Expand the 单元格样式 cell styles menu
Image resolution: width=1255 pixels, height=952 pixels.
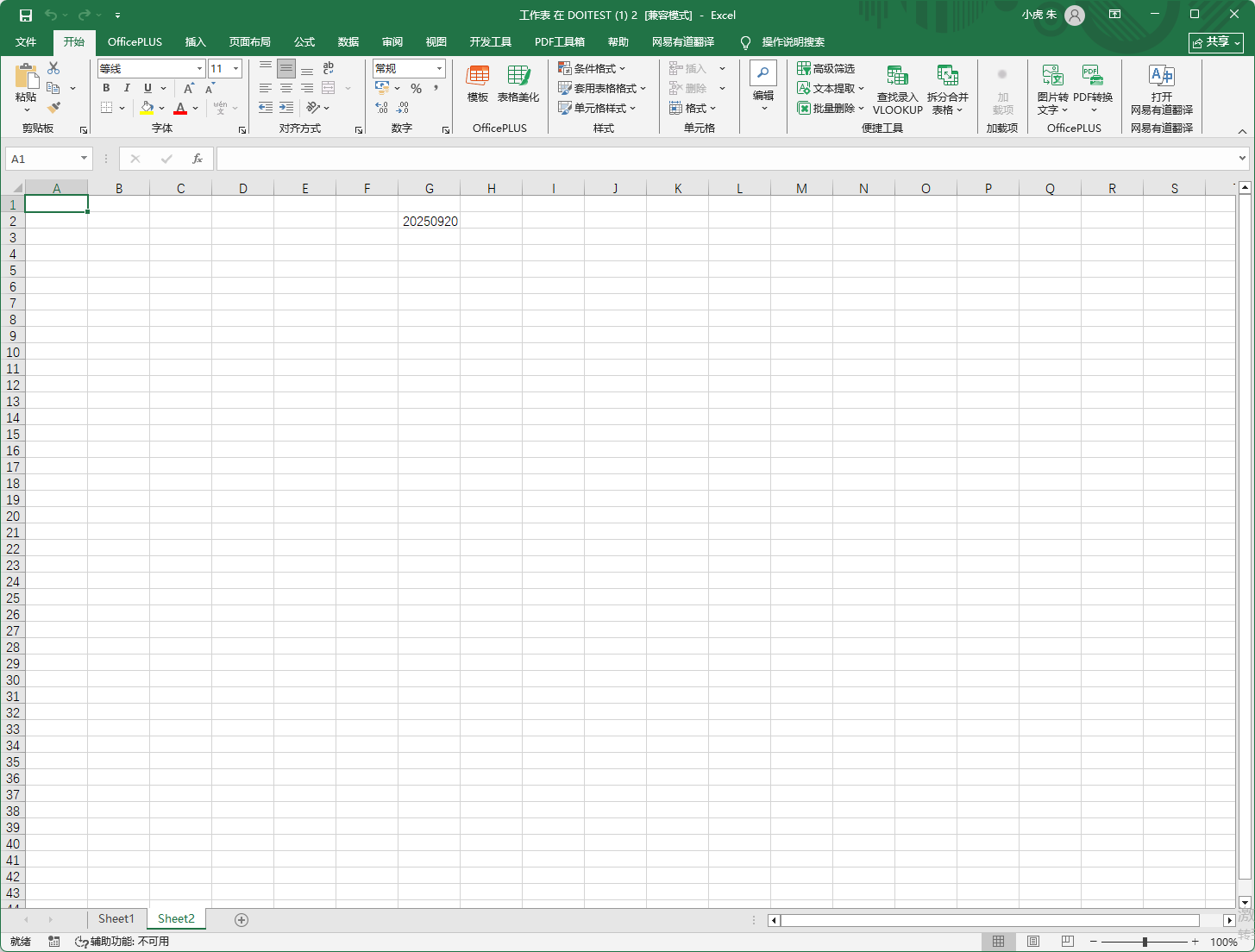tap(597, 108)
